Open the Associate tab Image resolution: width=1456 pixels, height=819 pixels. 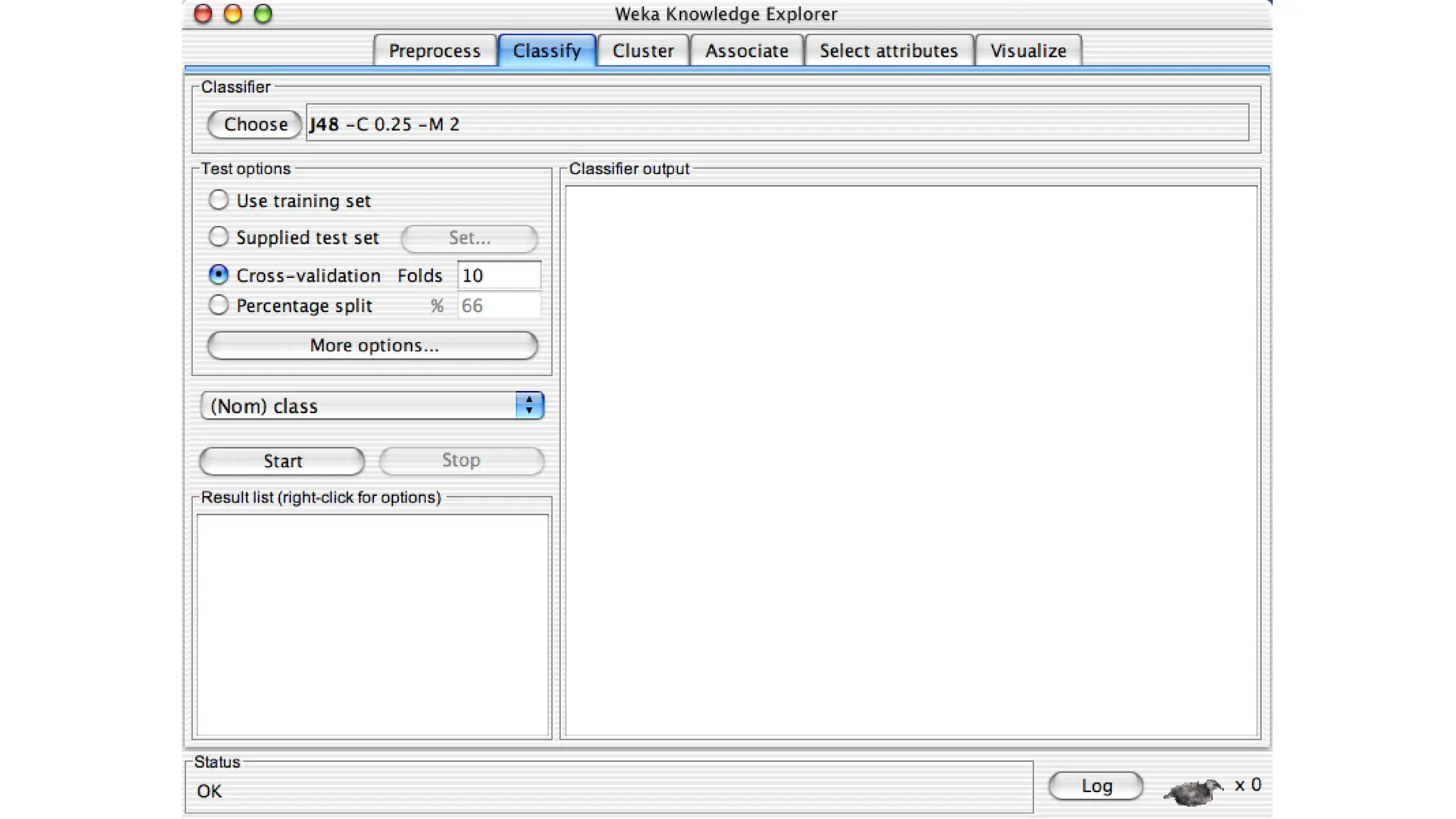[746, 50]
